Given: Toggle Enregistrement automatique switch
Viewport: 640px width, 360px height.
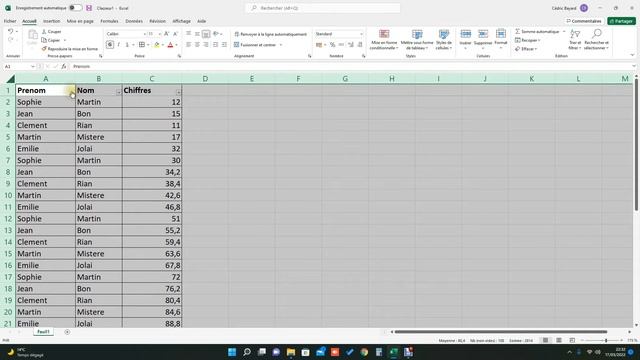Looking at the screenshot, I should [x=75, y=8].
